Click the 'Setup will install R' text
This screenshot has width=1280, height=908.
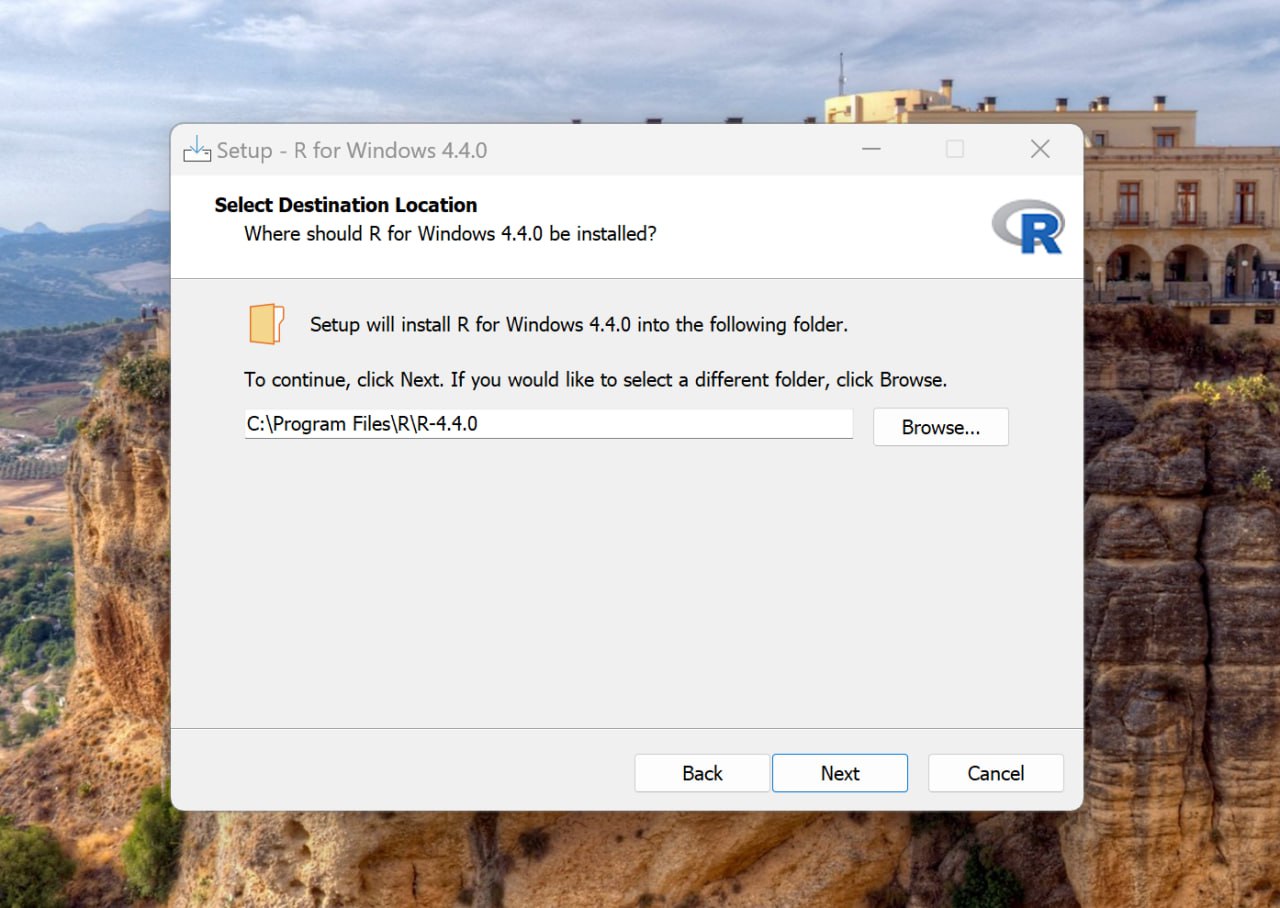click(x=579, y=325)
